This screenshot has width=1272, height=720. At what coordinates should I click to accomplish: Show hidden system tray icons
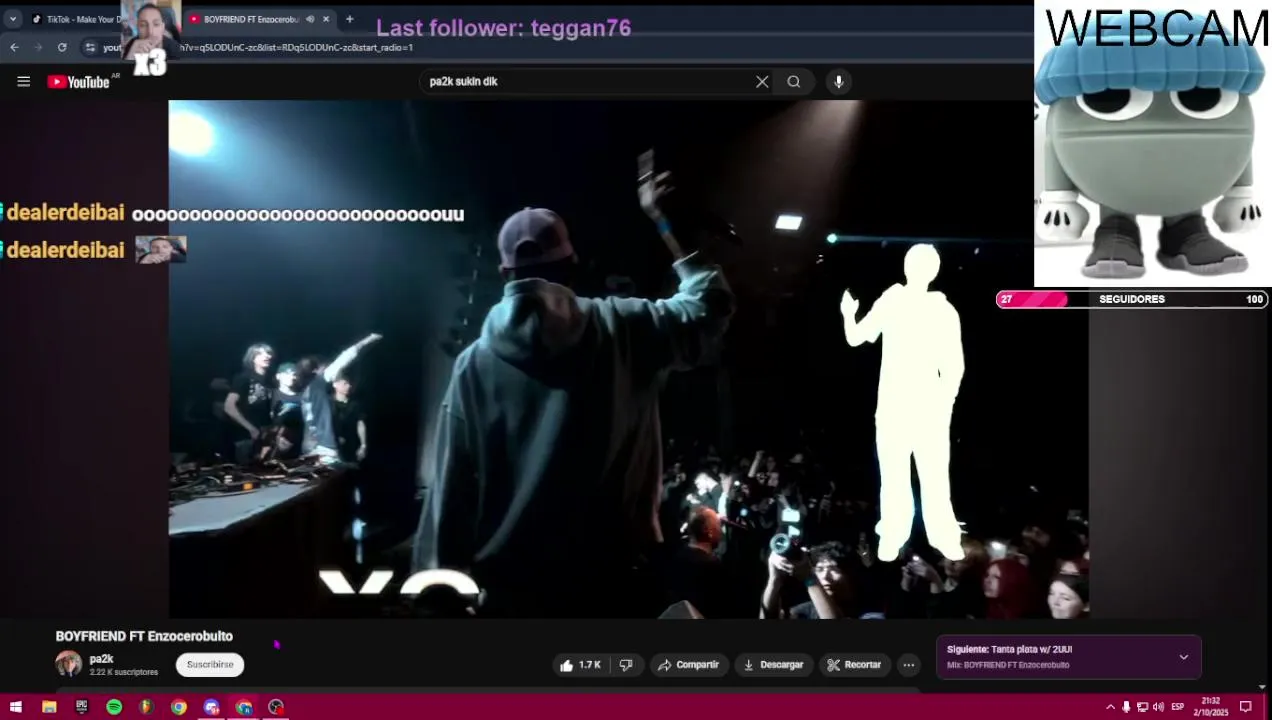[x=1110, y=707]
